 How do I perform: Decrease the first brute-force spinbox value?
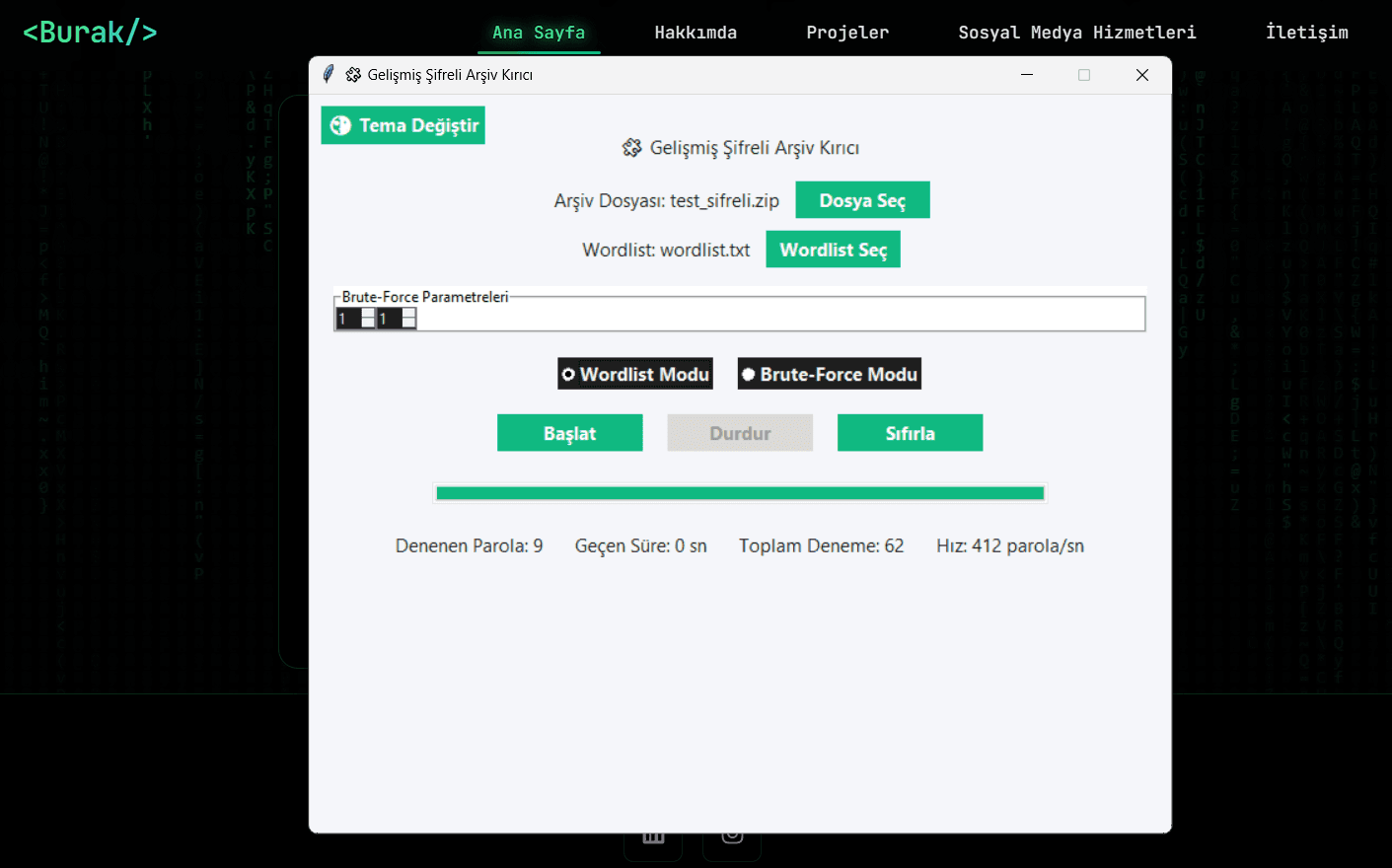coord(368,324)
